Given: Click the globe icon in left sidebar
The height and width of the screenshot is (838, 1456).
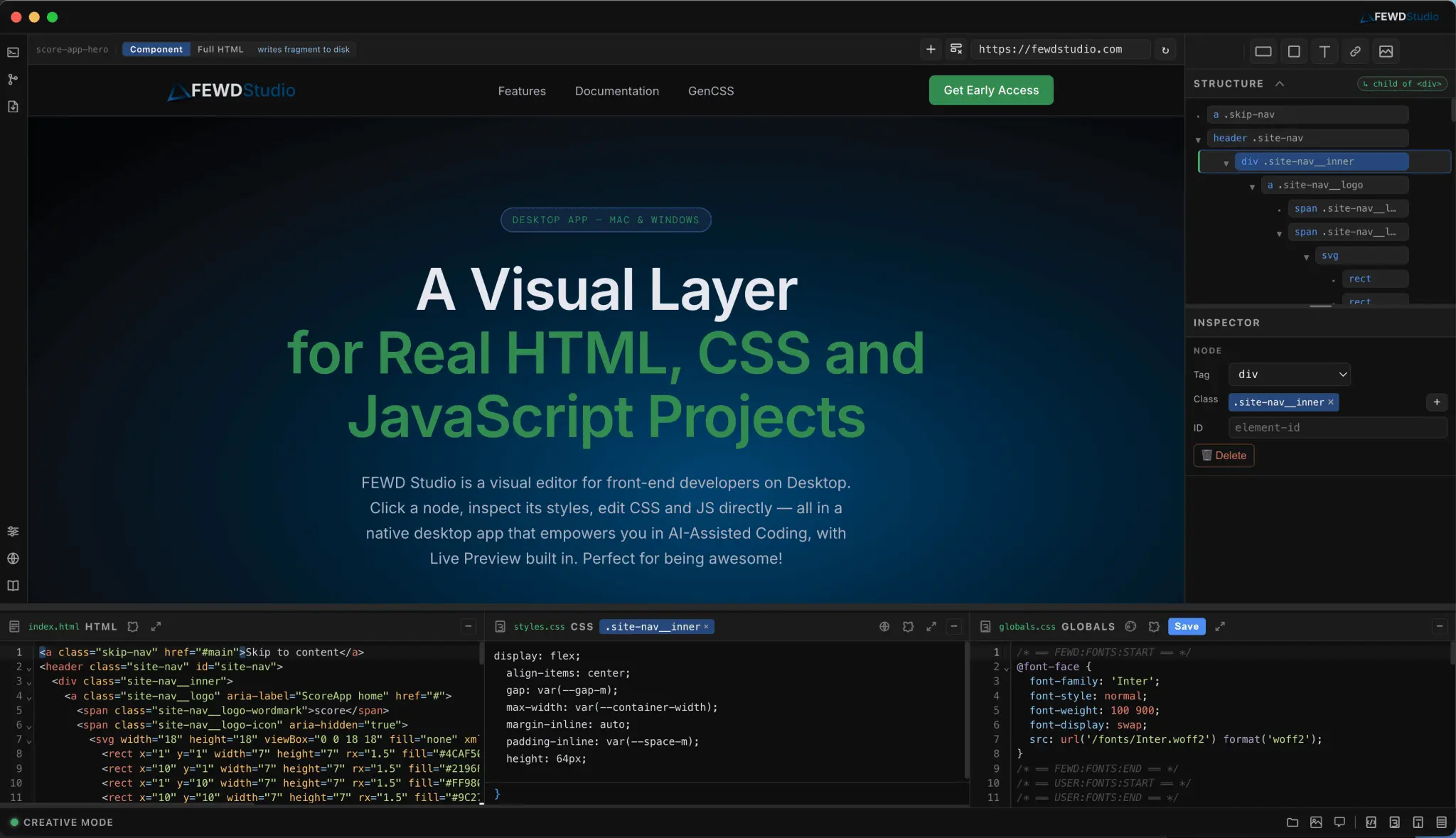Looking at the screenshot, I should [13, 559].
